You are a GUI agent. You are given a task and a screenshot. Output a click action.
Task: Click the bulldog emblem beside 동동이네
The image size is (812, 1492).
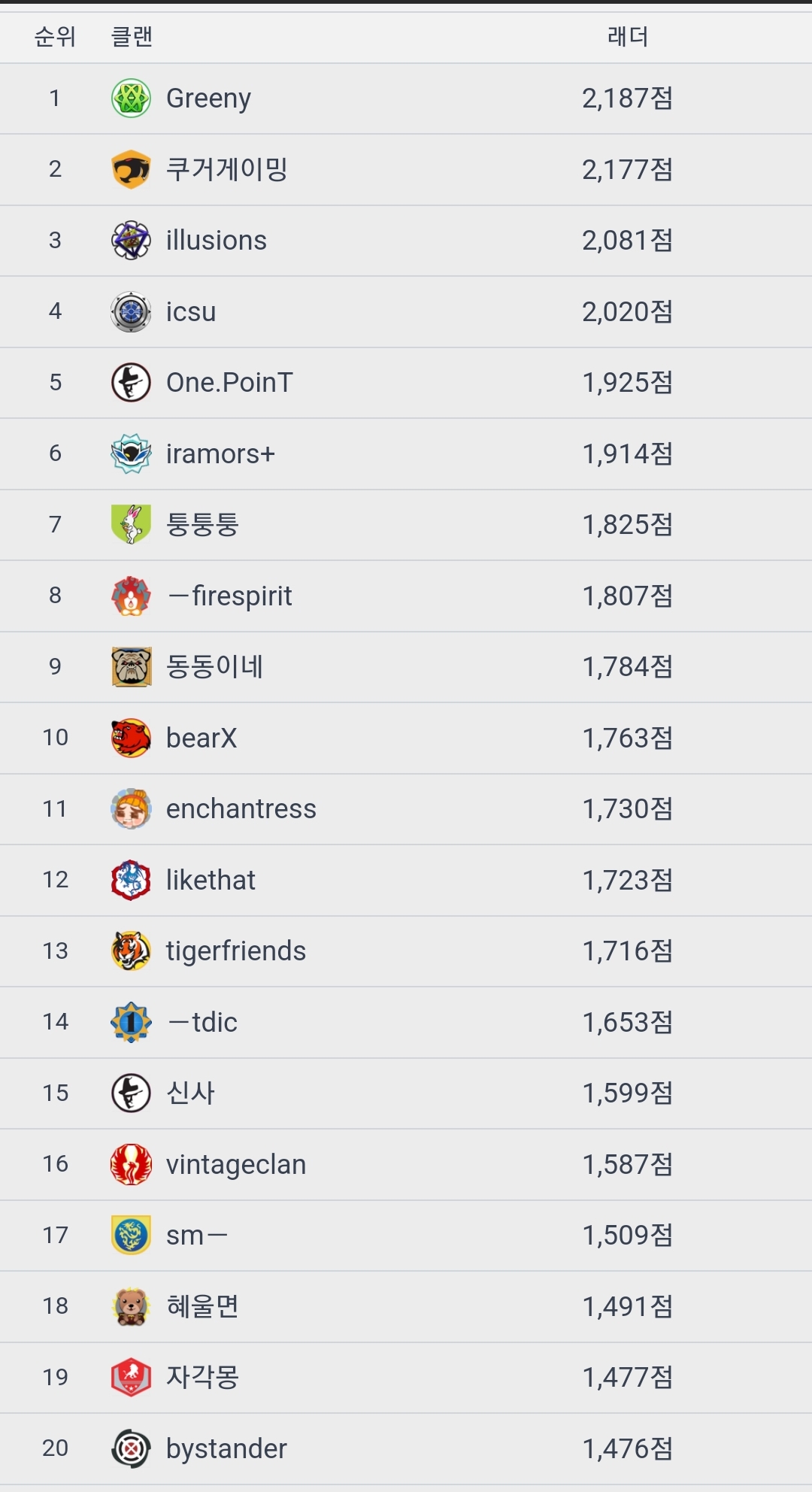[x=131, y=666]
